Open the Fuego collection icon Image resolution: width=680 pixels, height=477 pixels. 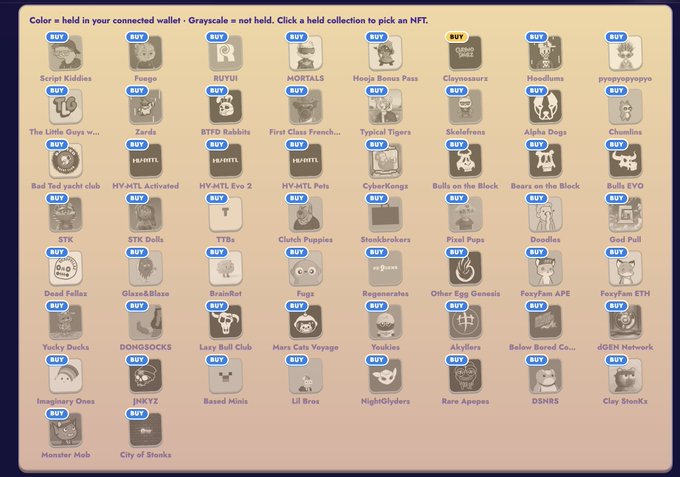(x=145, y=53)
